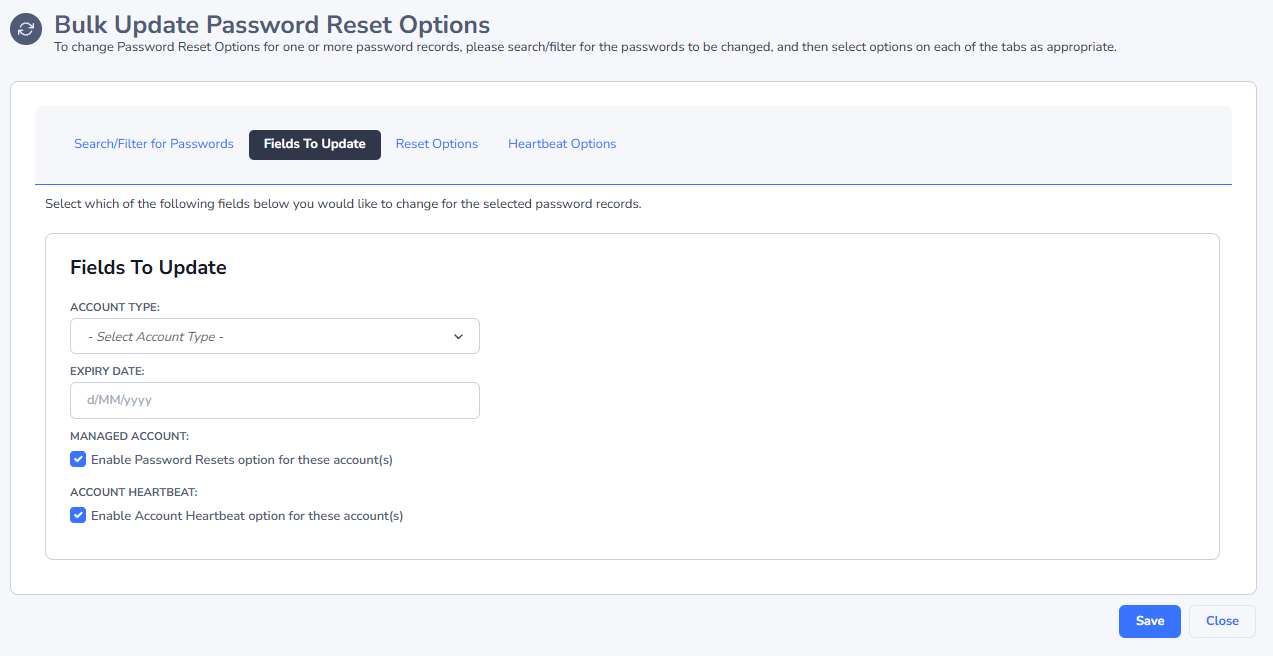The width and height of the screenshot is (1273, 656).
Task: Click the 'Enable Account Heartbeat option' label text
Action: (x=246, y=516)
